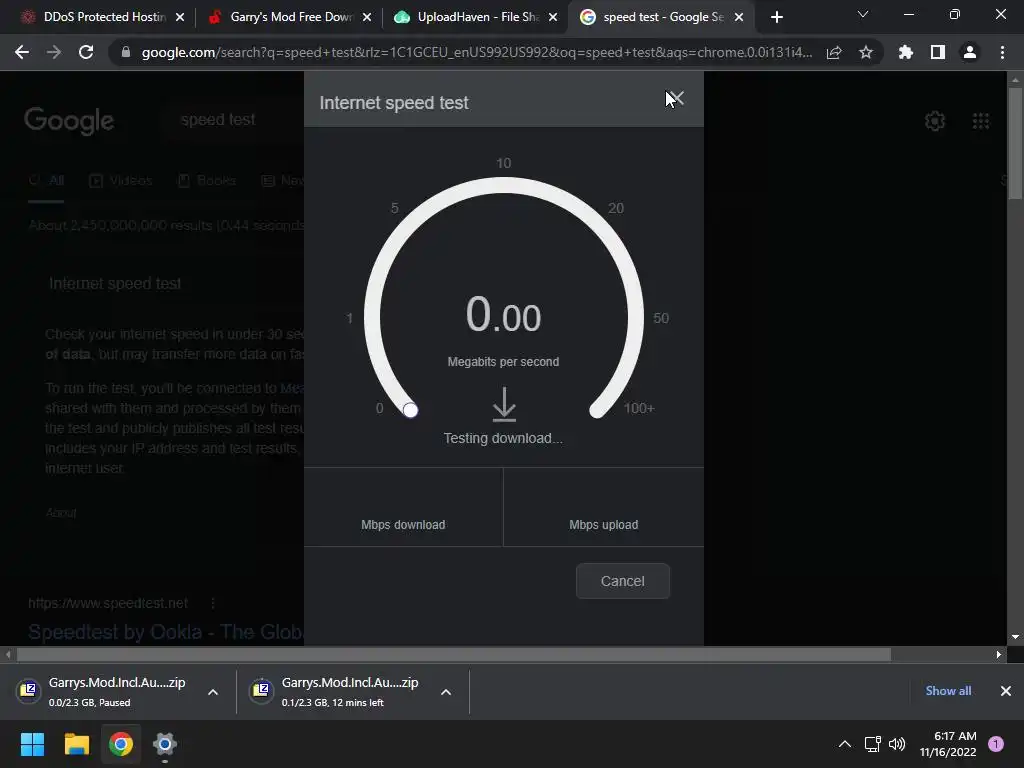Open the notification badge icon
Screen dimensions: 1024x768
[996, 744]
